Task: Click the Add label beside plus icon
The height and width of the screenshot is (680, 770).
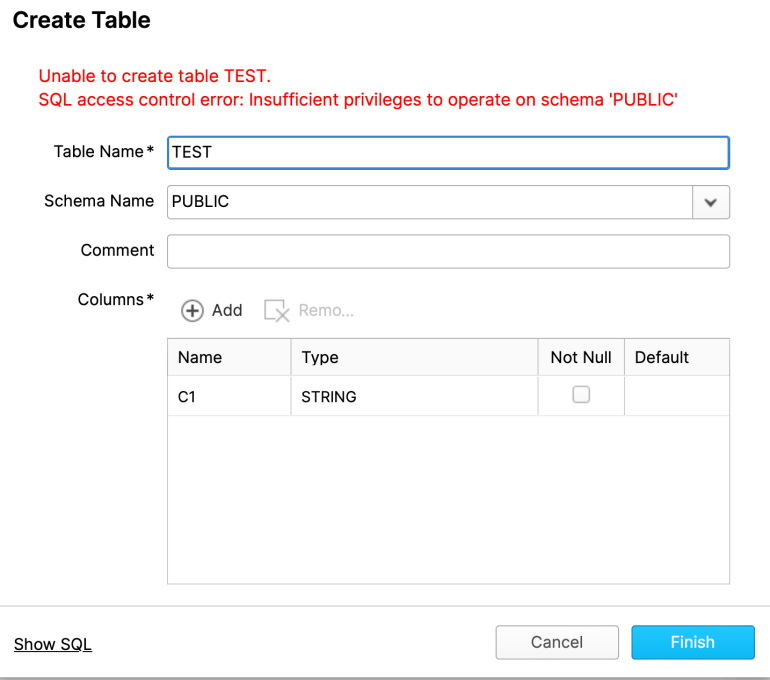Action: (227, 311)
